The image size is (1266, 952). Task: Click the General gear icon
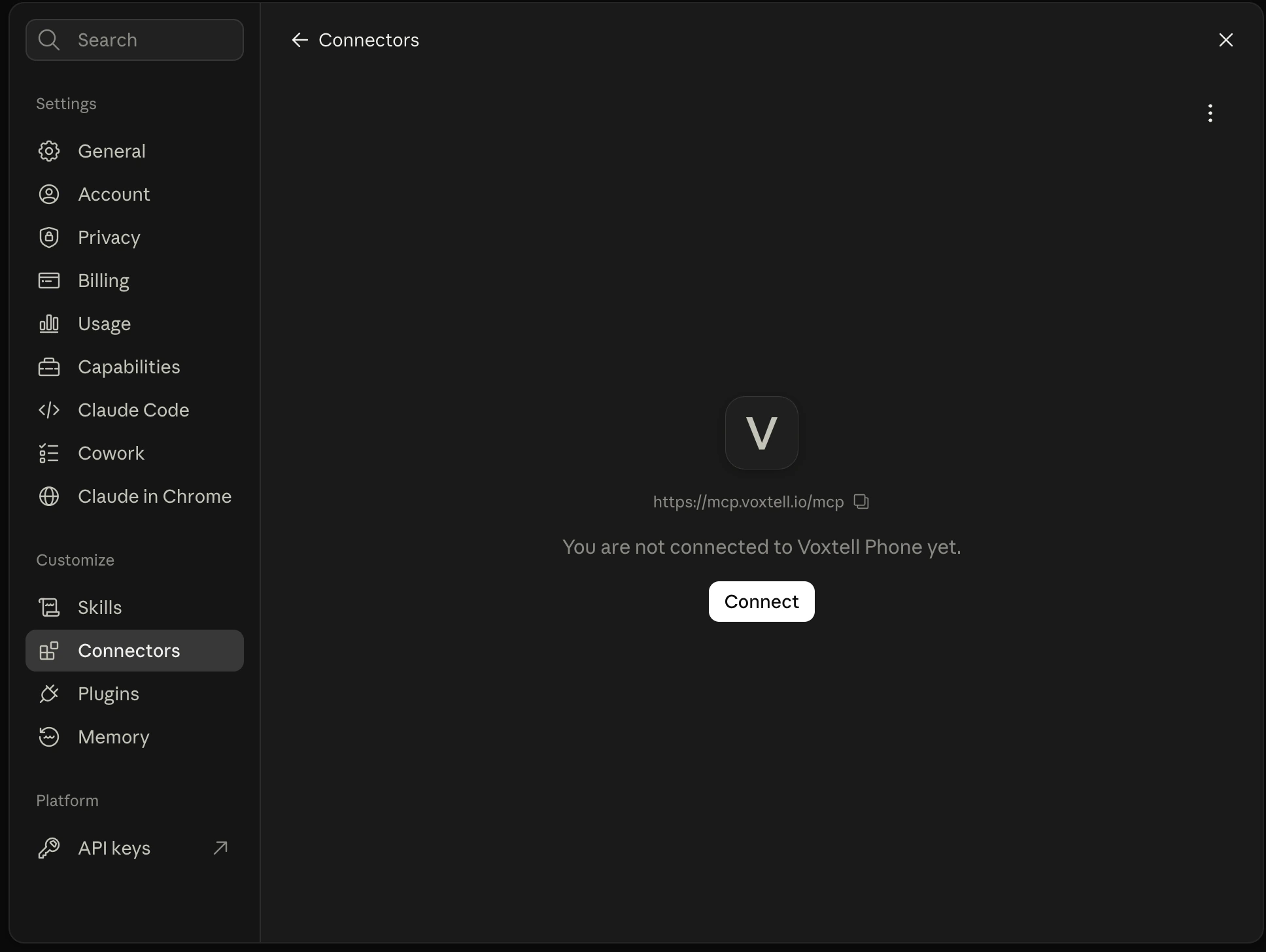click(x=49, y=151)
